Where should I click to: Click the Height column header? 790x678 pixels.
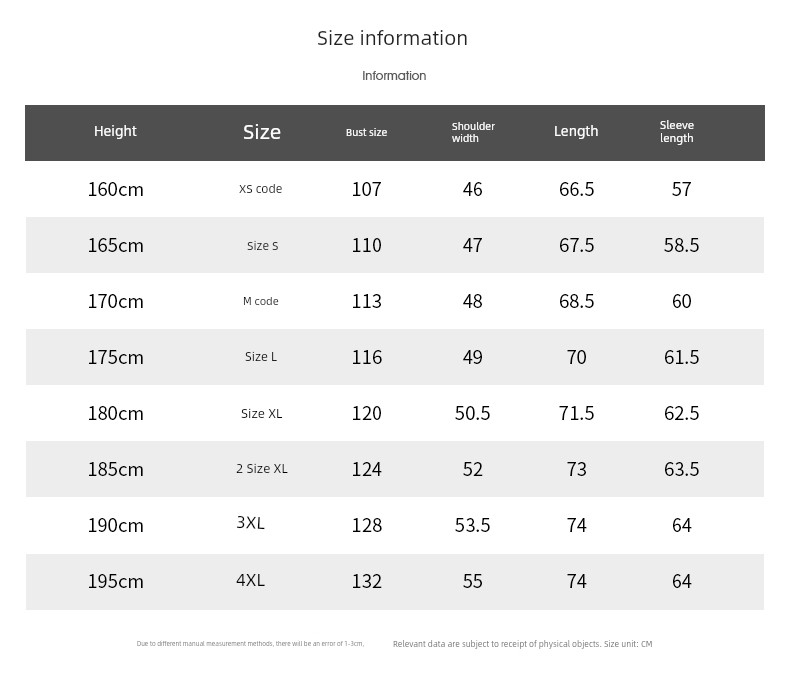(115, 131)
